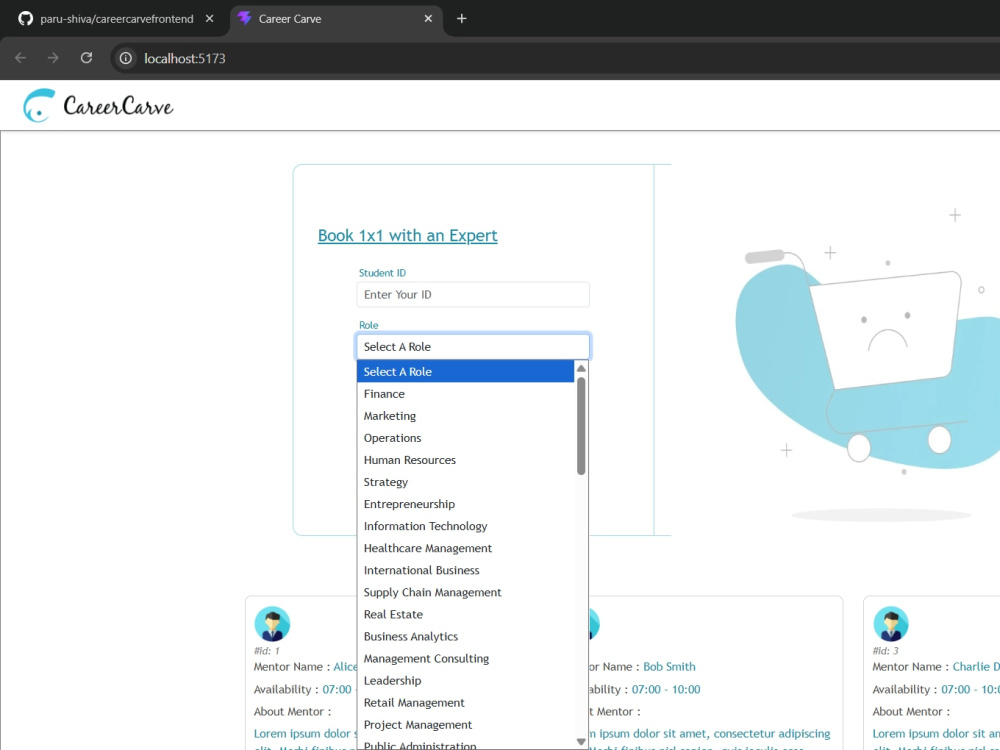Focus the Student ID input field

[x=473, y=295]
